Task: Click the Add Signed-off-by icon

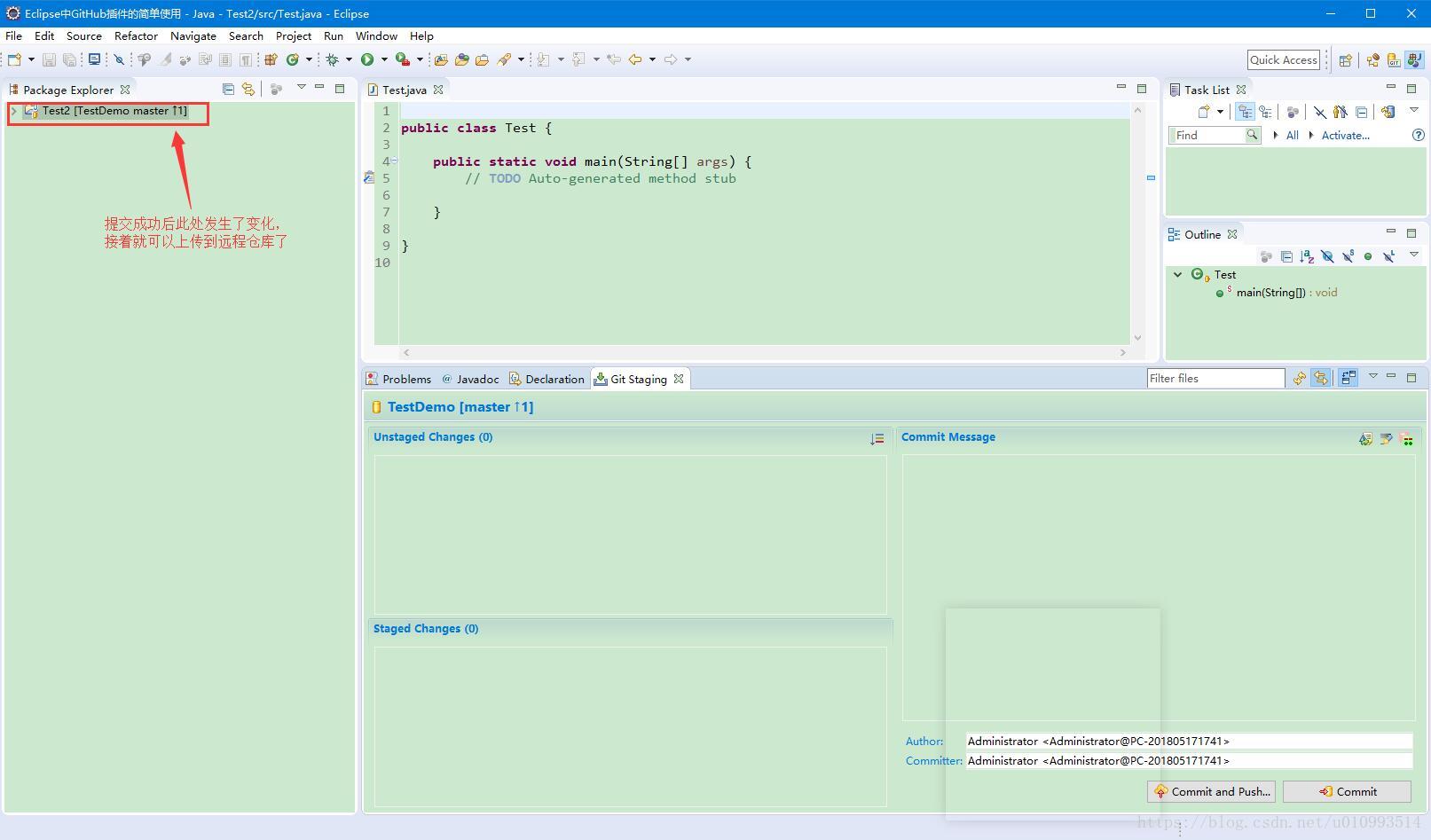Action: [x=1386, y=438]
